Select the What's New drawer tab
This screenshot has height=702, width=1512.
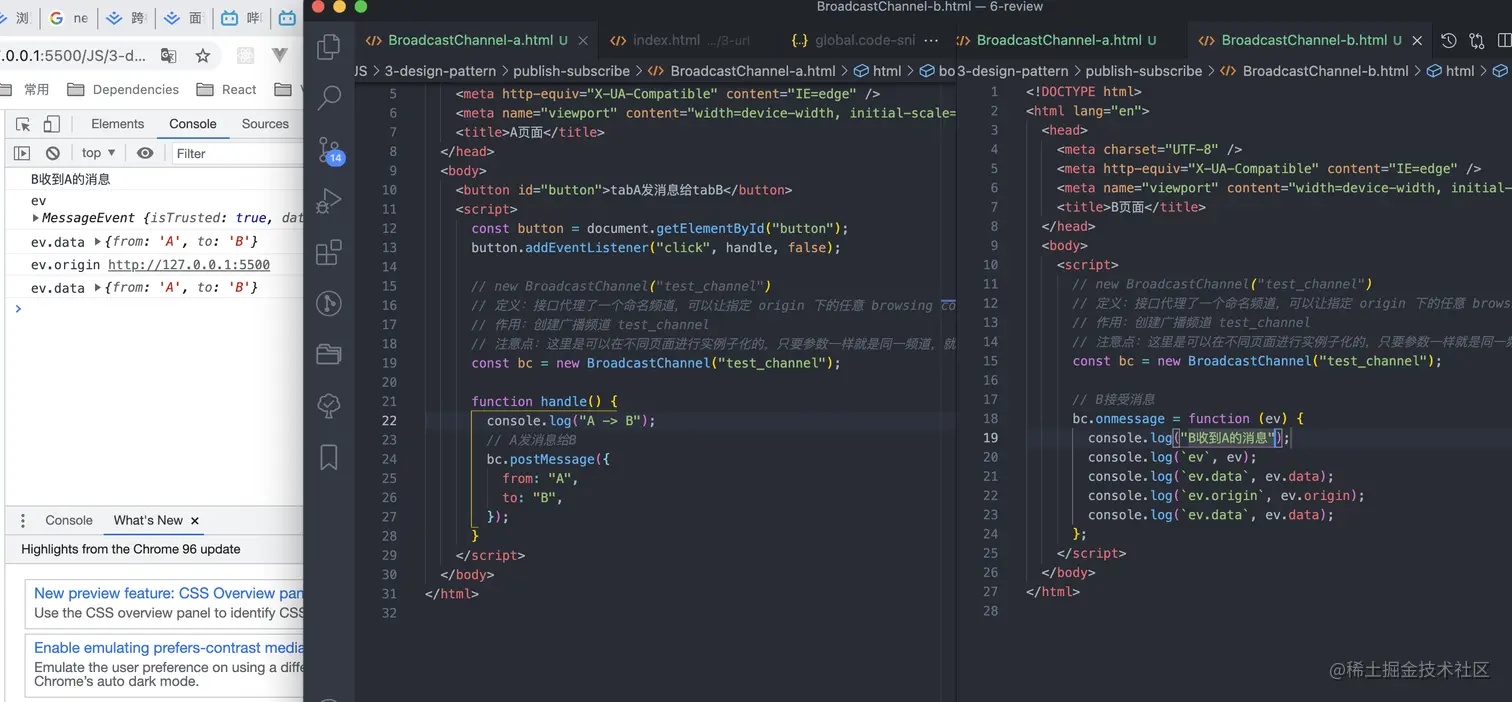[148, 521]
